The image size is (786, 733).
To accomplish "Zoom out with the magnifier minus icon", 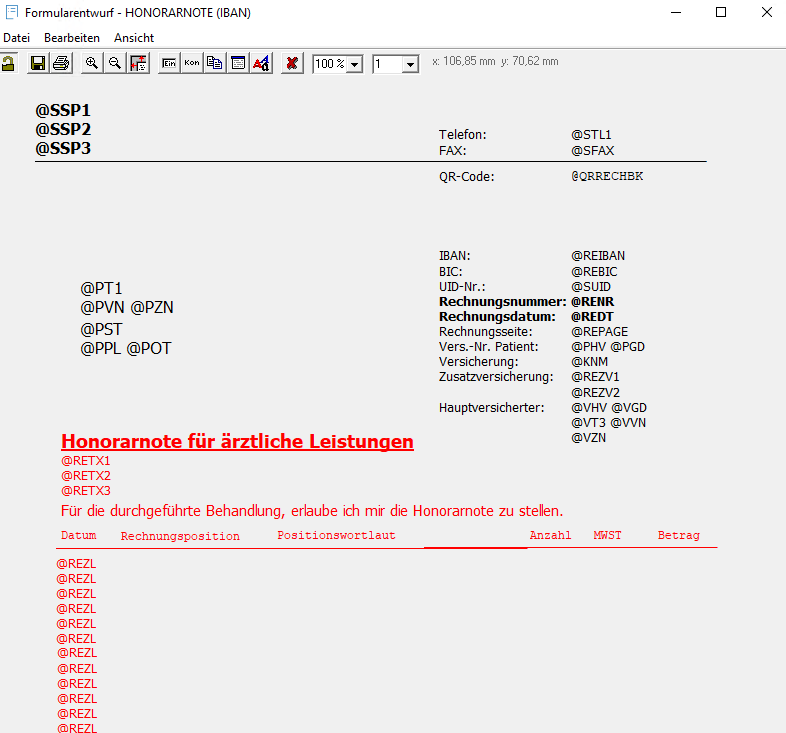I will pos(115,63).
